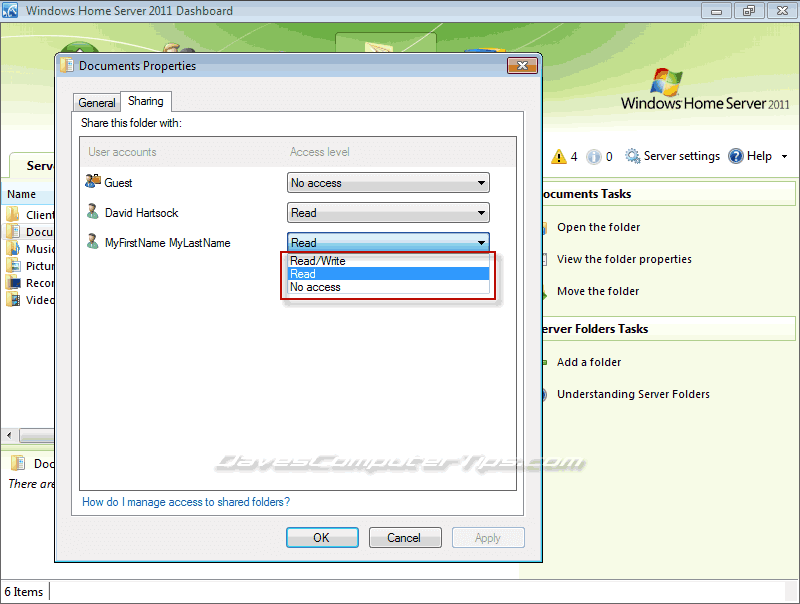Click David Hartsock user icon
The image size is (800, 604).
point(92,211)
